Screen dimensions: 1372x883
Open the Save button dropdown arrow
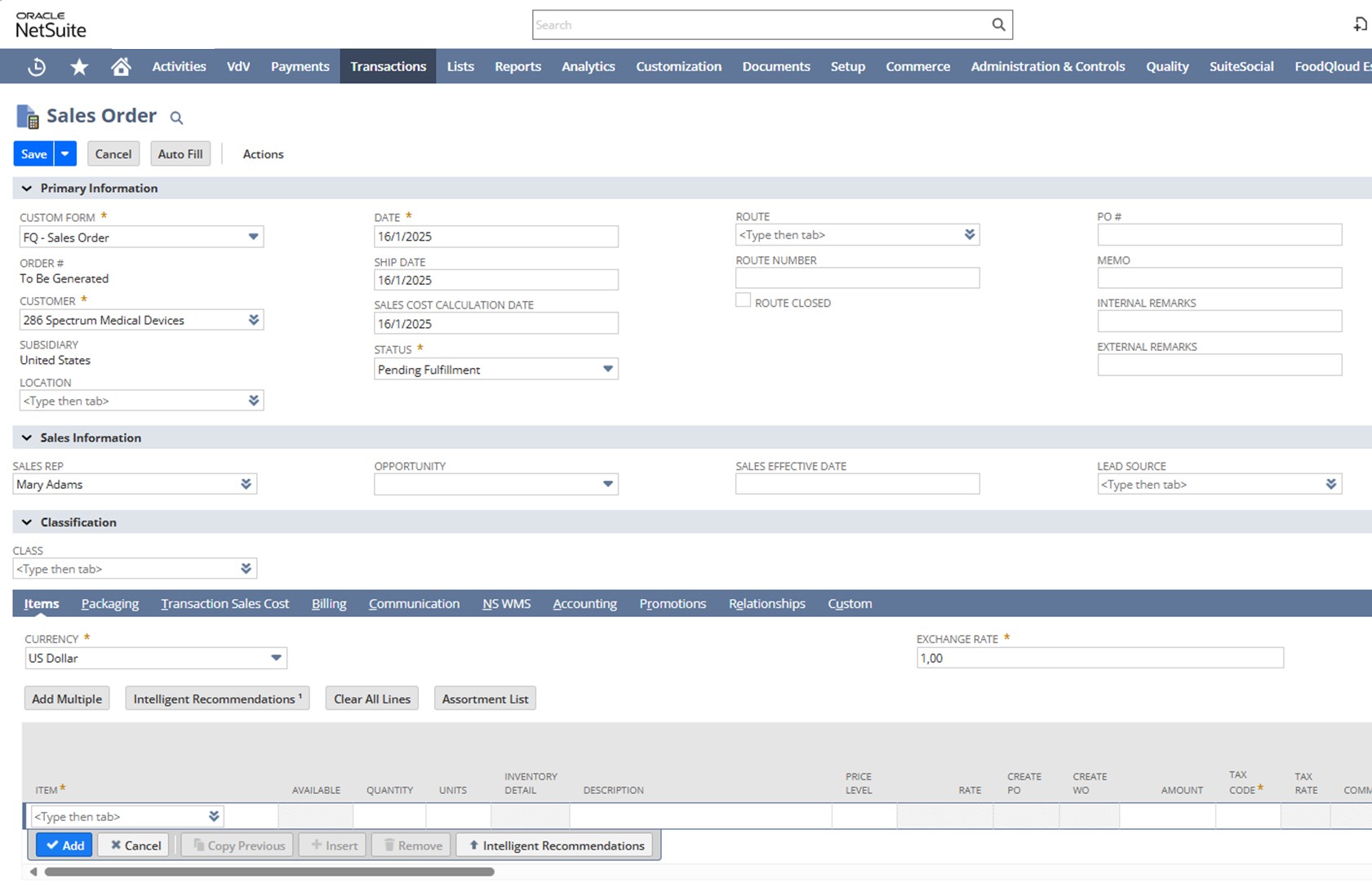65,153
